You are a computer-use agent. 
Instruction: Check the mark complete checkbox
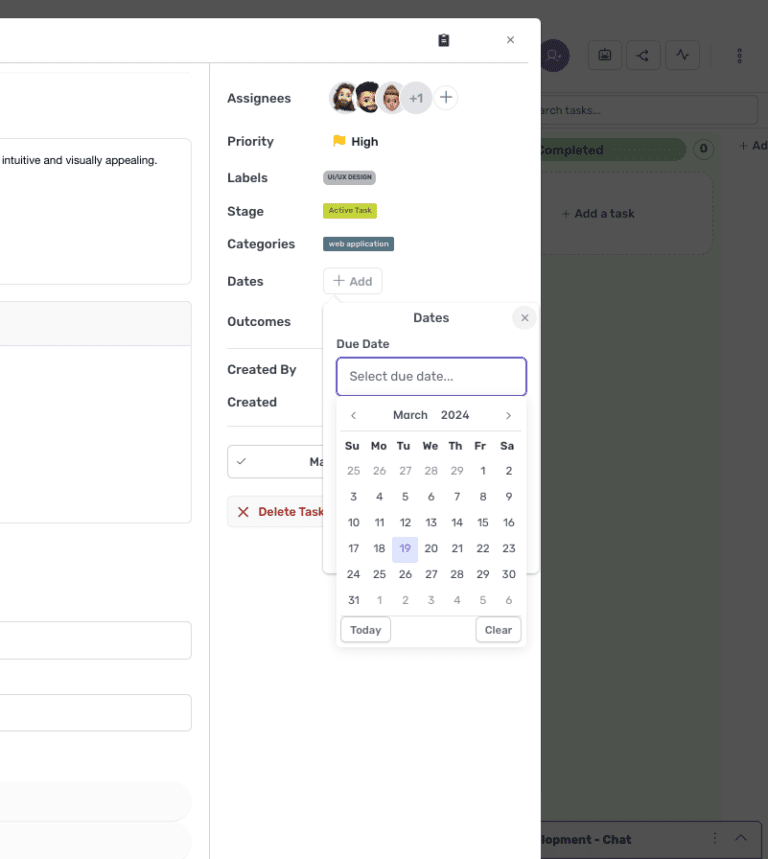click(x=241, y=461)
